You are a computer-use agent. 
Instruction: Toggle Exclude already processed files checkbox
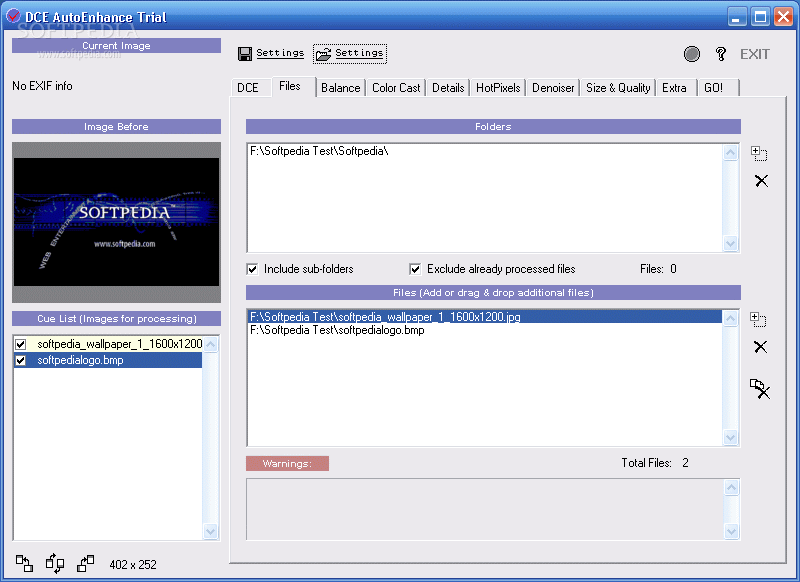[x=415, y=269]
